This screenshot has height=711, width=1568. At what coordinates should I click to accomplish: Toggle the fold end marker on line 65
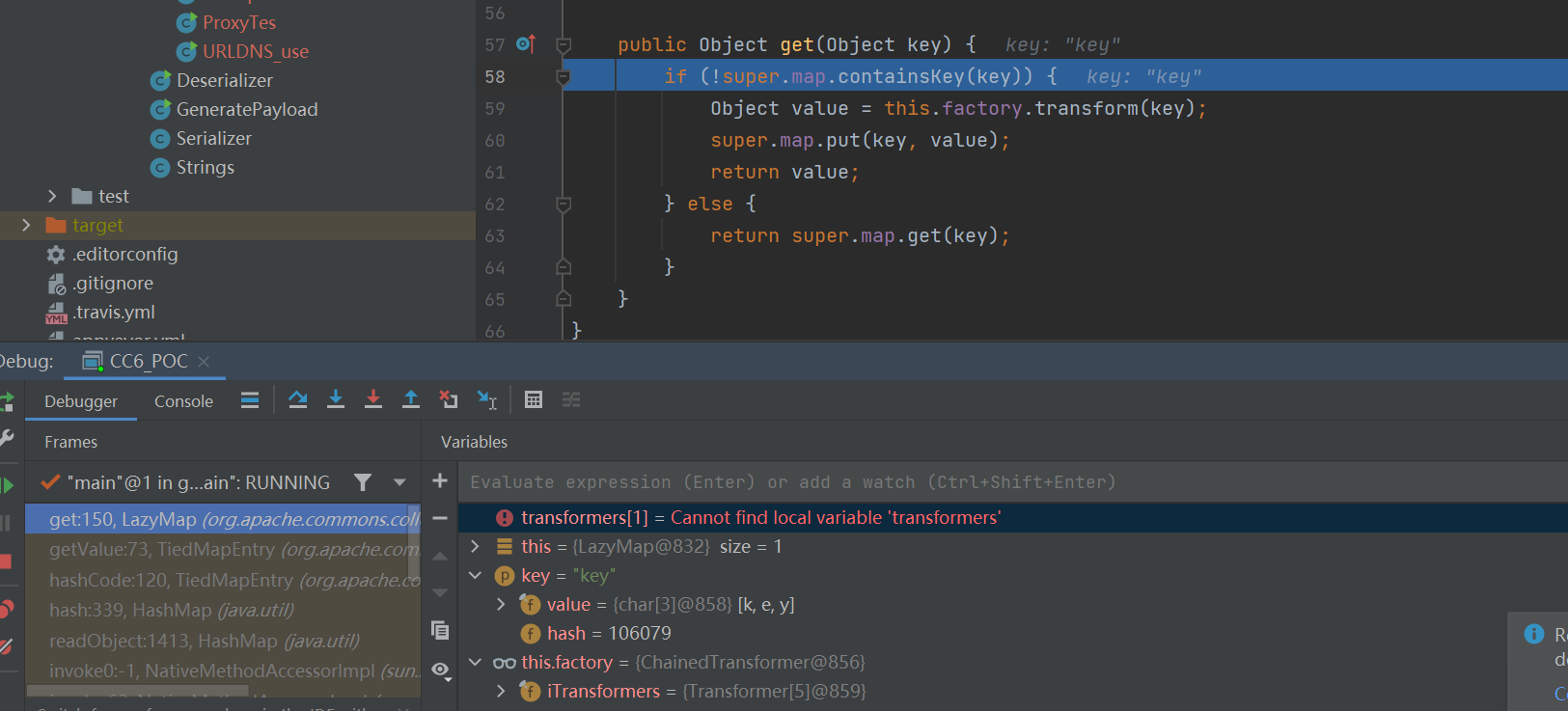point(564,299)
